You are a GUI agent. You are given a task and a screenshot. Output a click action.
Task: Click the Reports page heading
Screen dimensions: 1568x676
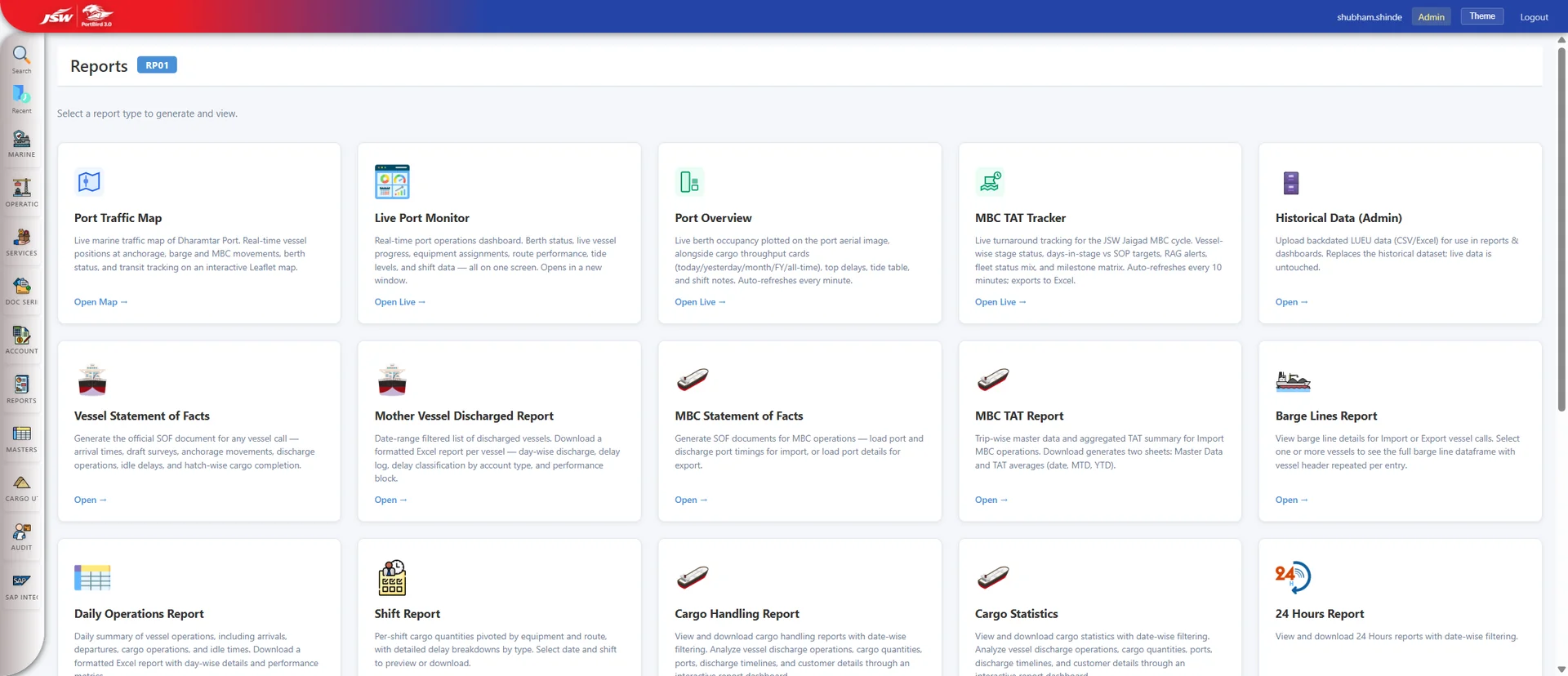pos(99,66)
